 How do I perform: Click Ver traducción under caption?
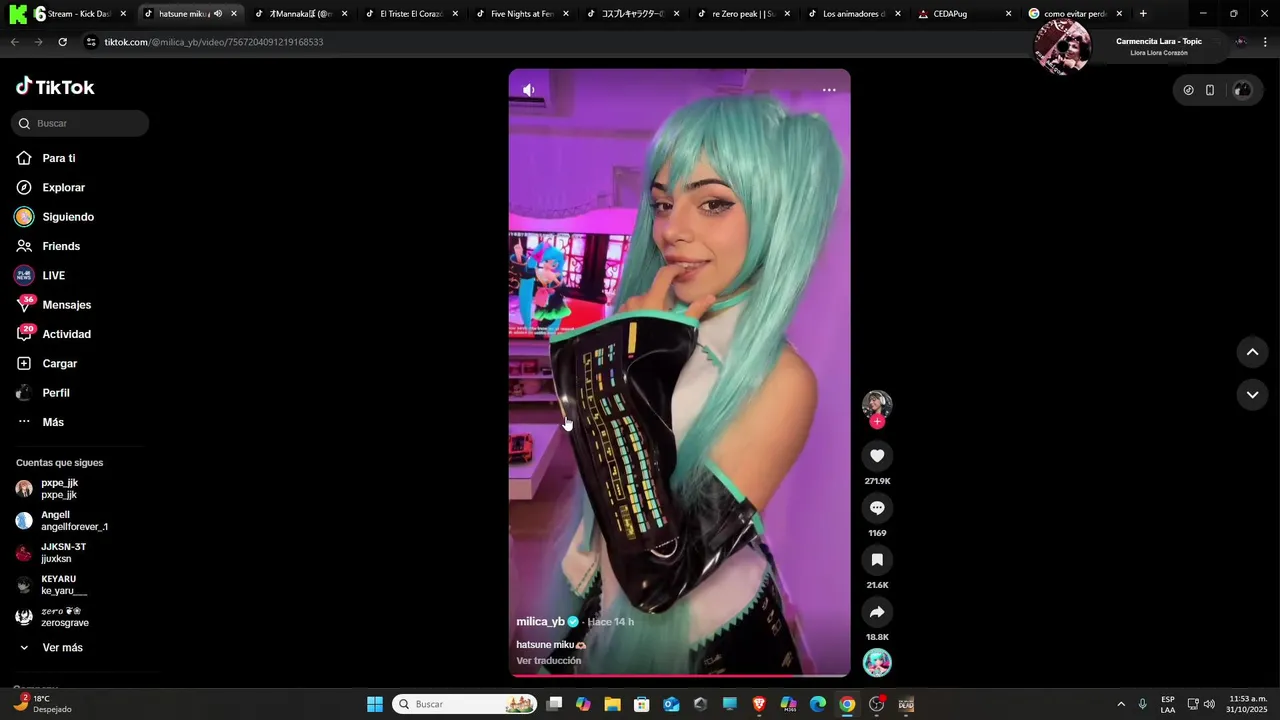click(548, 661)
